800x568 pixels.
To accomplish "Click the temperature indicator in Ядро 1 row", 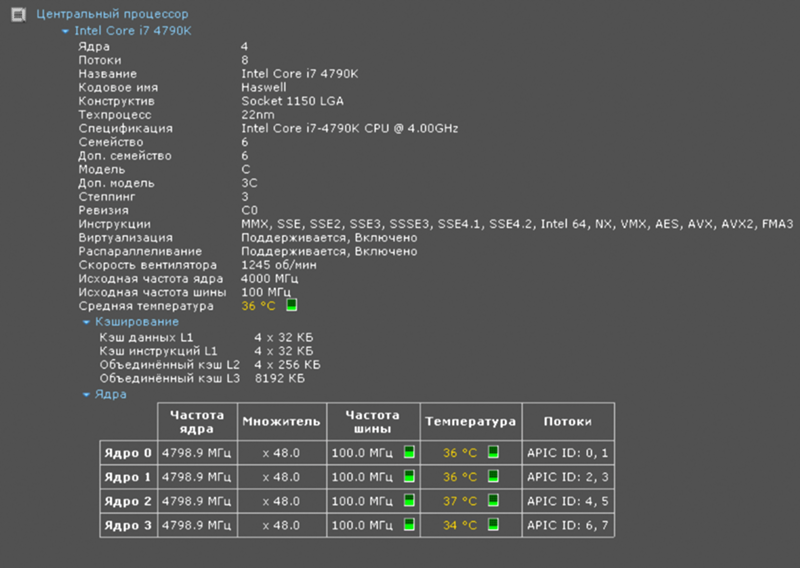I will 493,476.
